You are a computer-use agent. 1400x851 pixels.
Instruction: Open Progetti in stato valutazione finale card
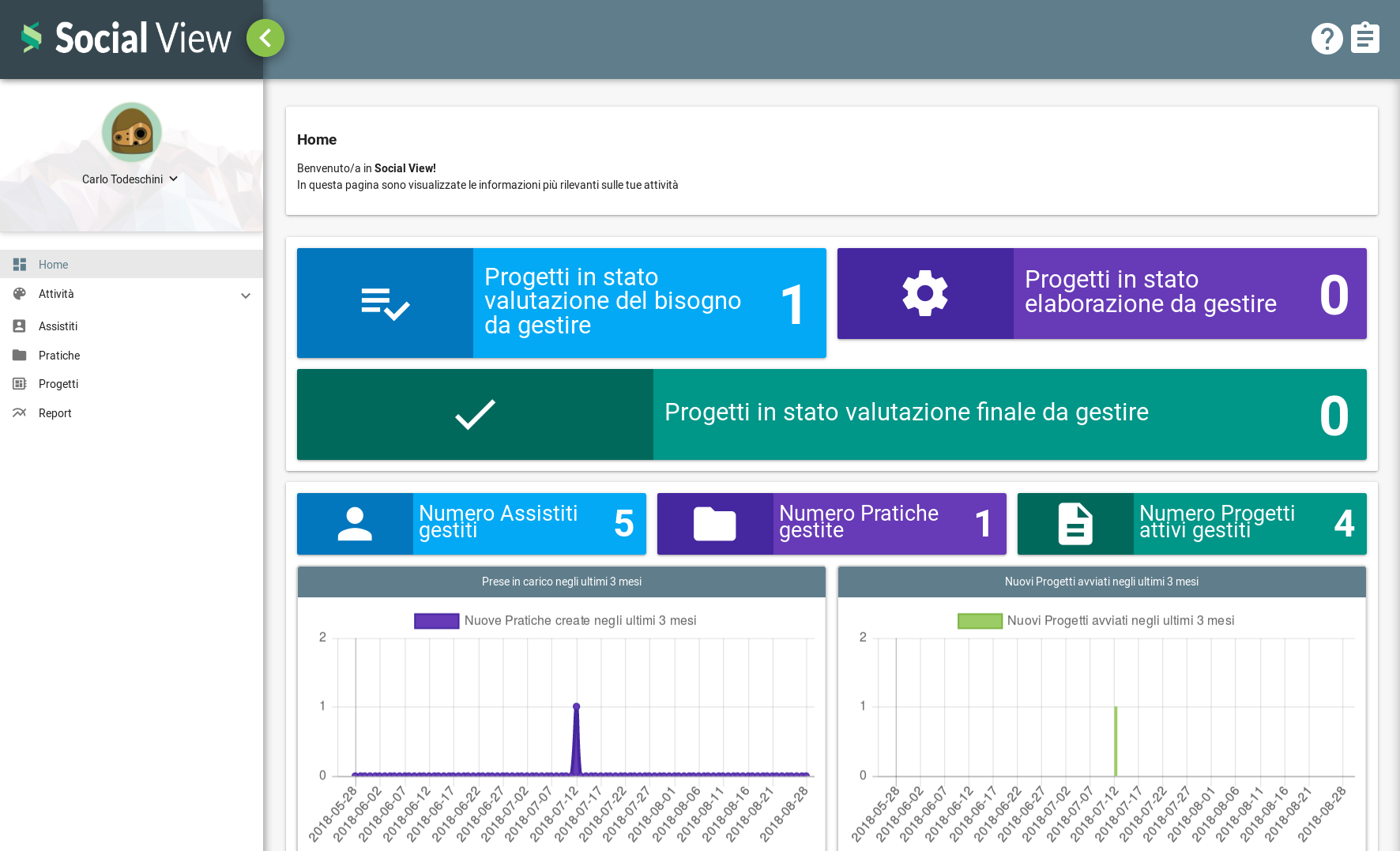point(906,412)
